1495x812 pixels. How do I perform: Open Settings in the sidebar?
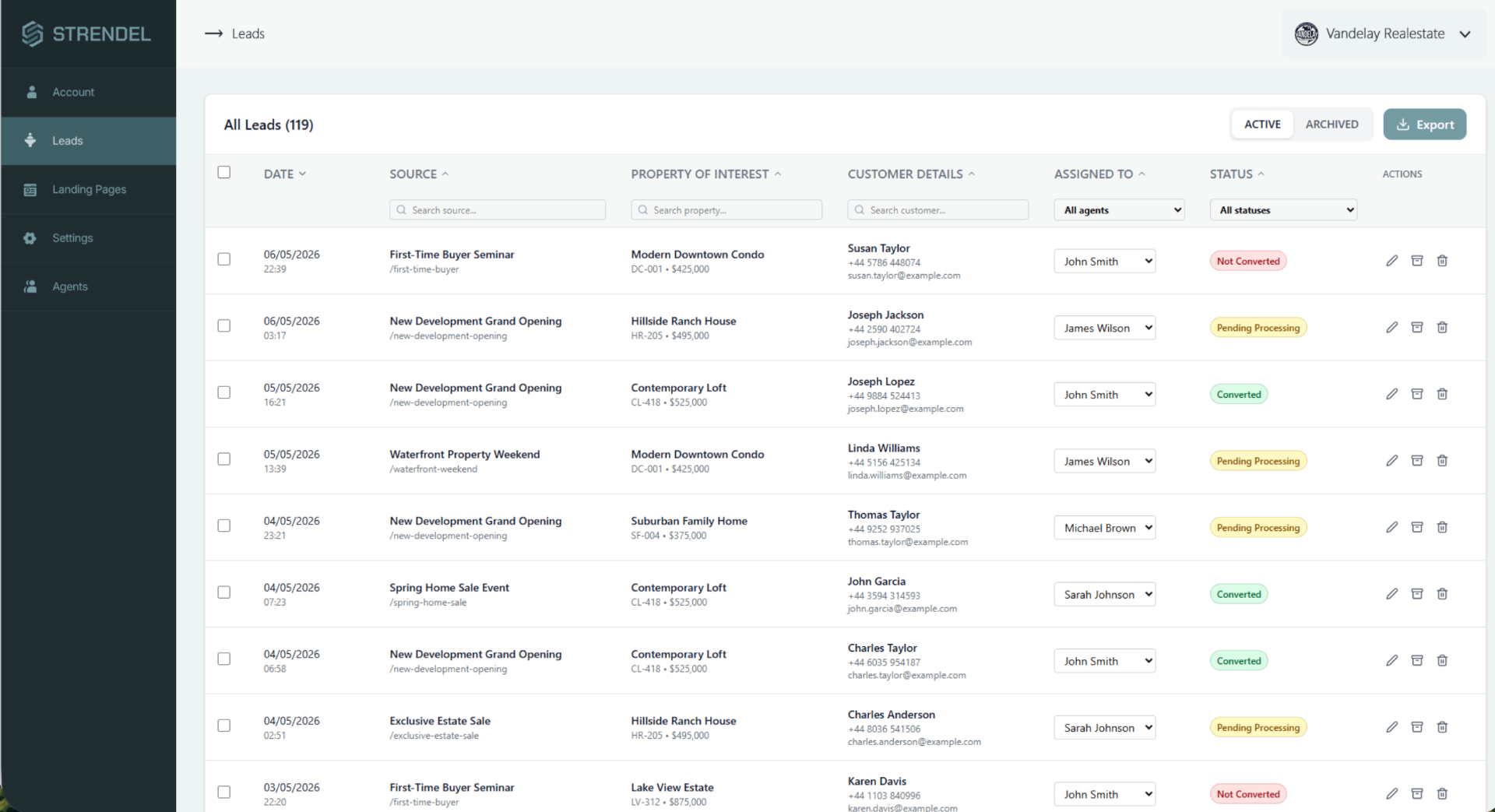pyautogui.click(x=88, y=238)
